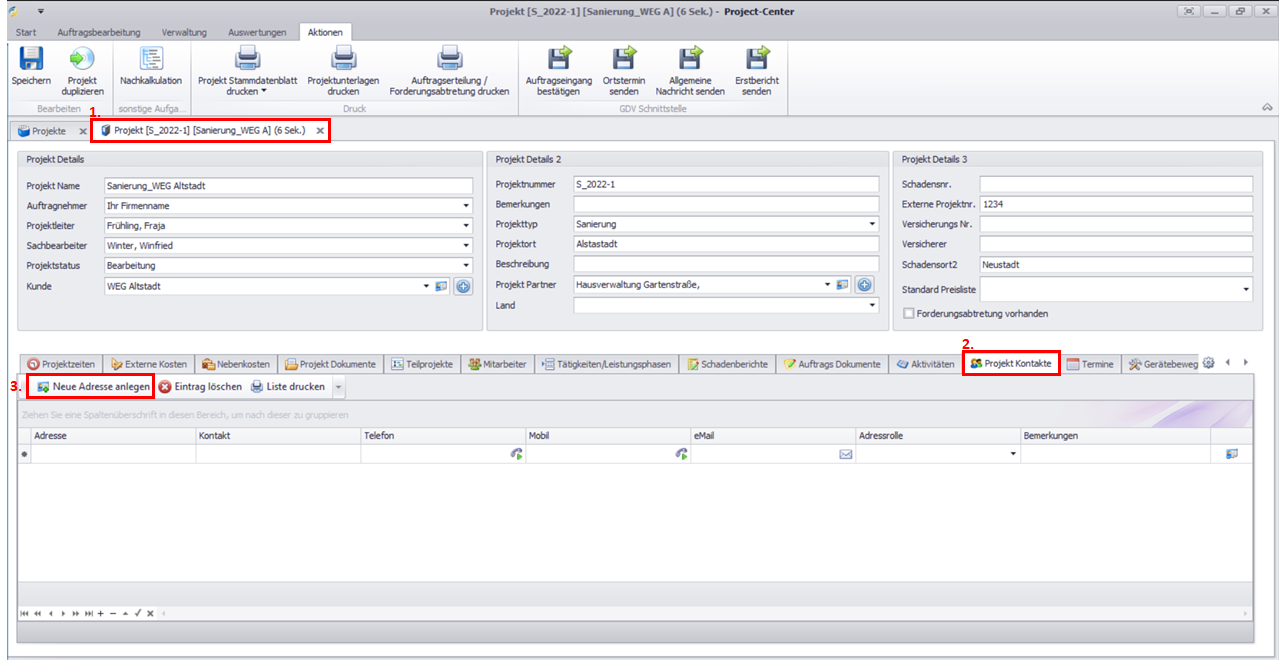Enable the Forderungsabtretung vorhanden checkbox
Viewport: 1279px width, 660px height.
click(908, 313)
